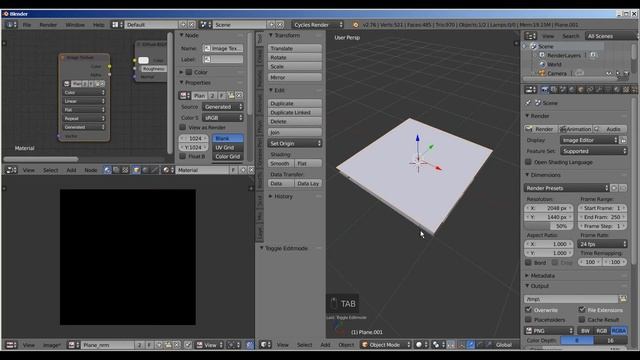640x360 pixels.
Task: Adjust resolution percentage slider at 50%
Action: coord(549,226)
